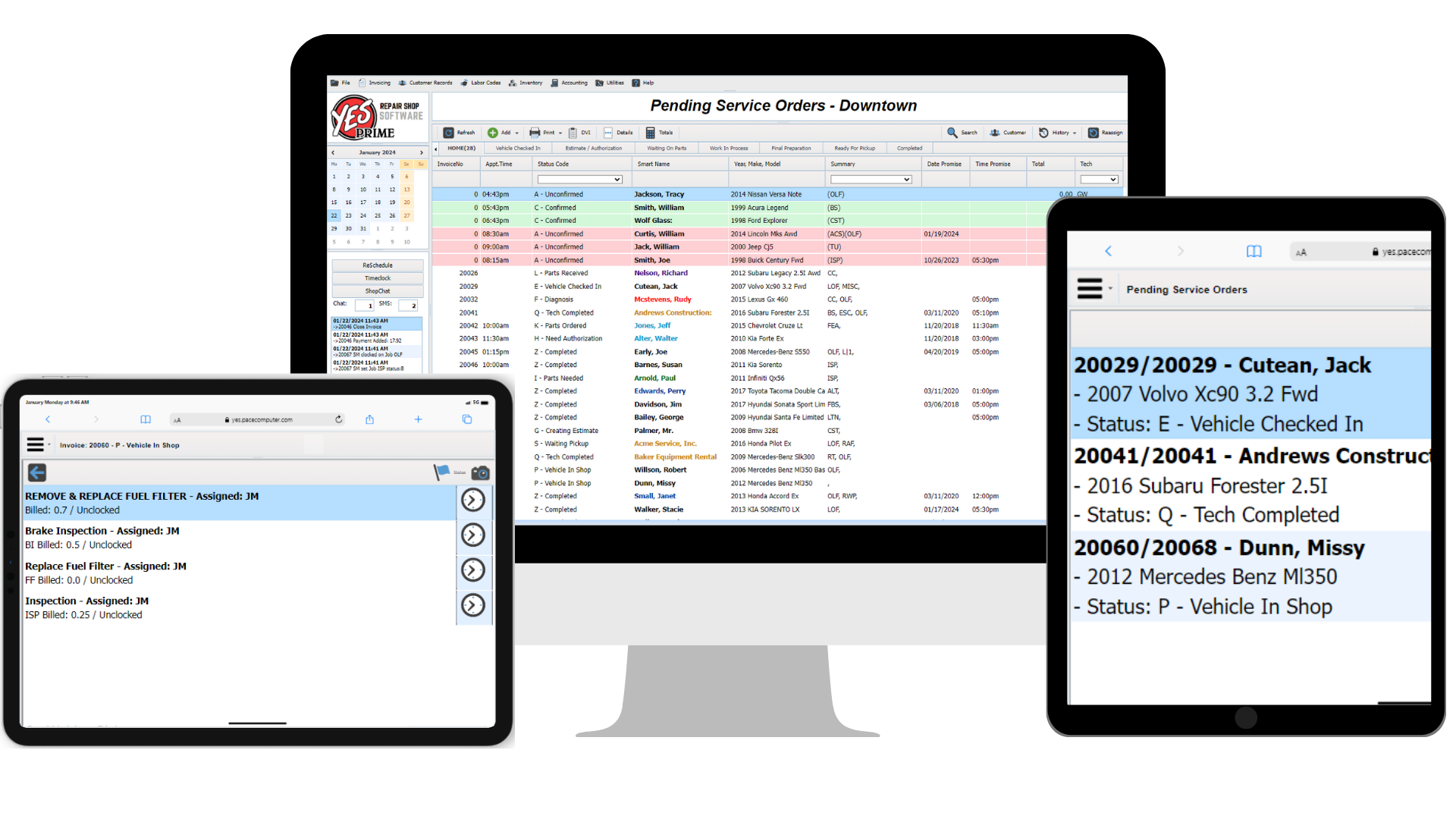Expand the Brake Inspection job chevron
Image resolution: width=1456 pixels, height=819 pixels.
pyautogui.click(x=472, y=535)
